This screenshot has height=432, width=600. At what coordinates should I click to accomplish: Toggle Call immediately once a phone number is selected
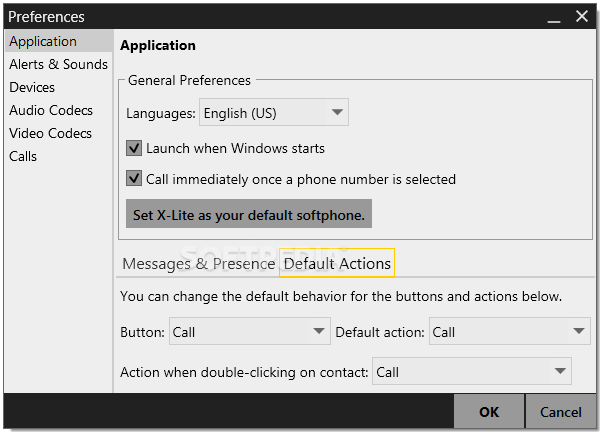coord(134,179)
